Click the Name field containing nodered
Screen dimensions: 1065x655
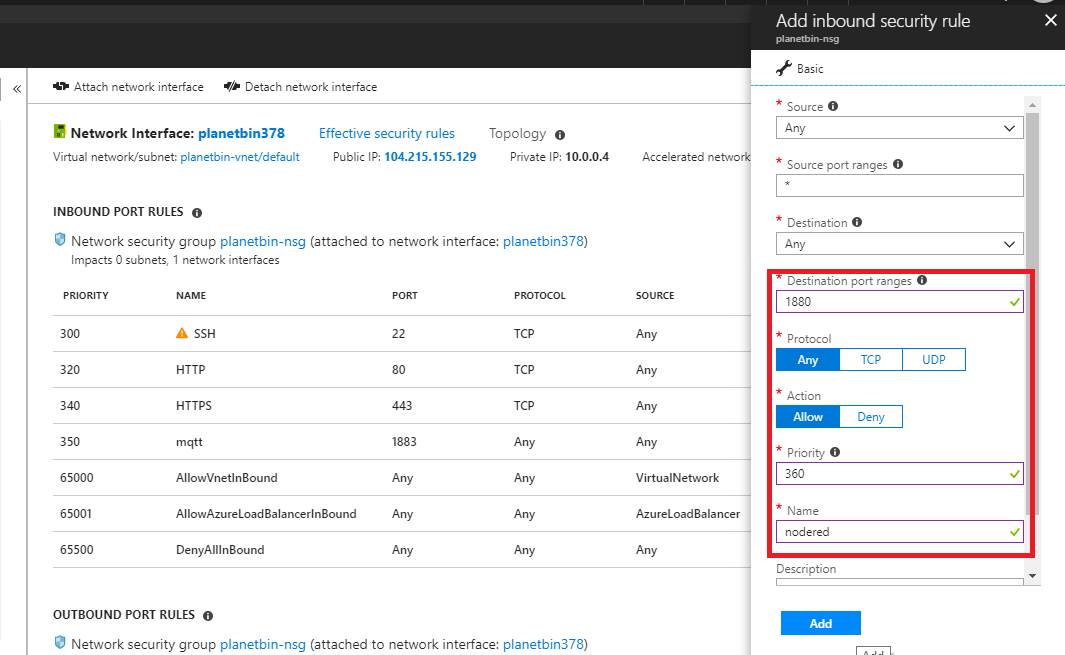point(899,531)
